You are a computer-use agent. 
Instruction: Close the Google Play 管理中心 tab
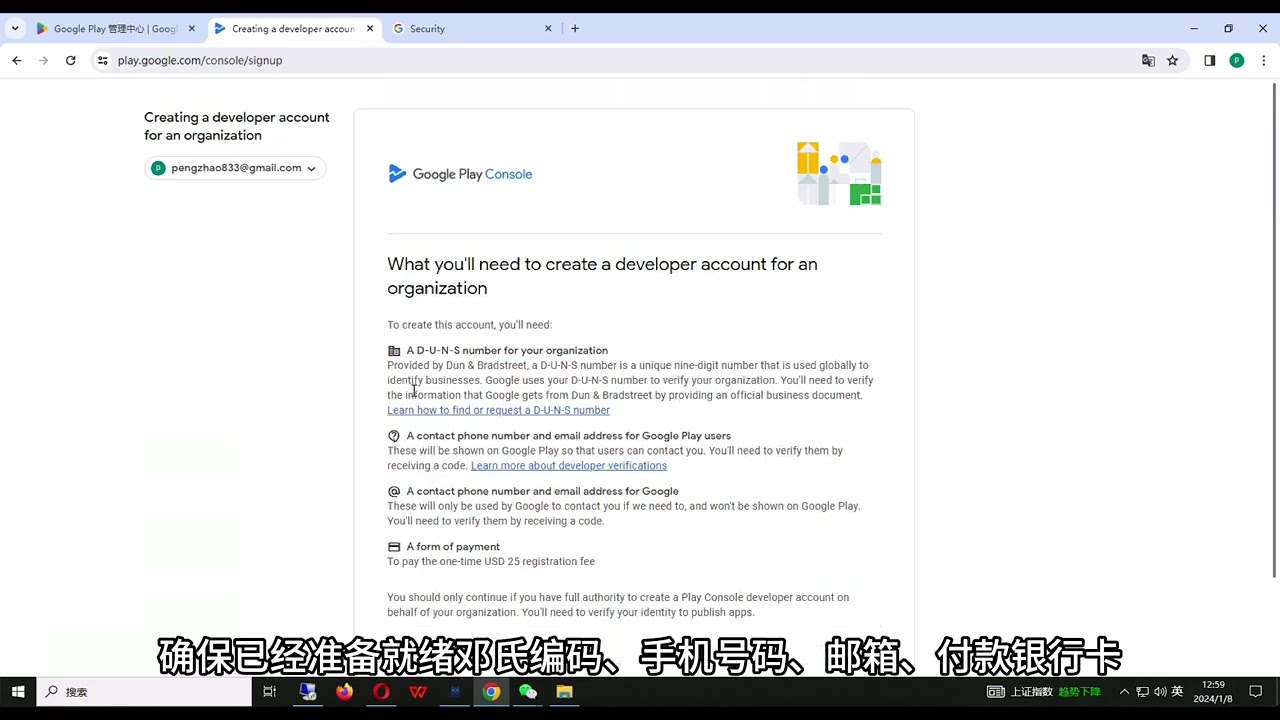tap(192, 29)
